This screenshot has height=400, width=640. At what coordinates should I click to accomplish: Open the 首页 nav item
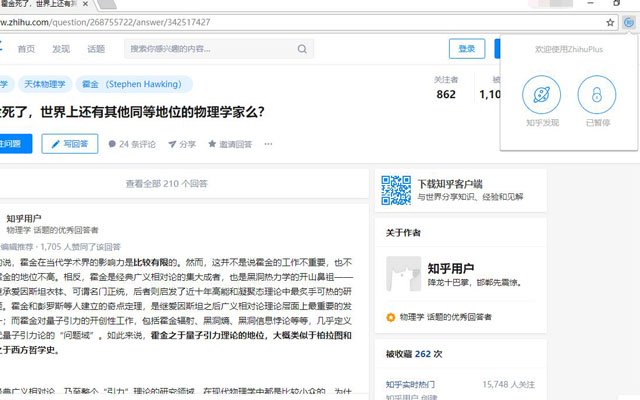(26, 49)
